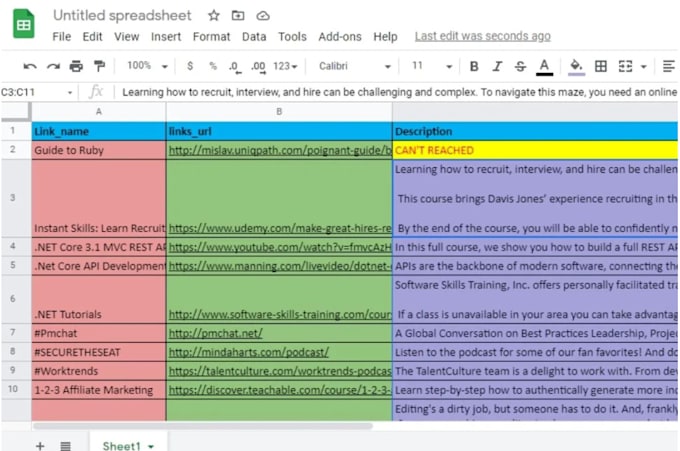680x451 pixels.
Task: Open the font size 11 dropdown
Action: pyautogui.click(x=432, y=66)
